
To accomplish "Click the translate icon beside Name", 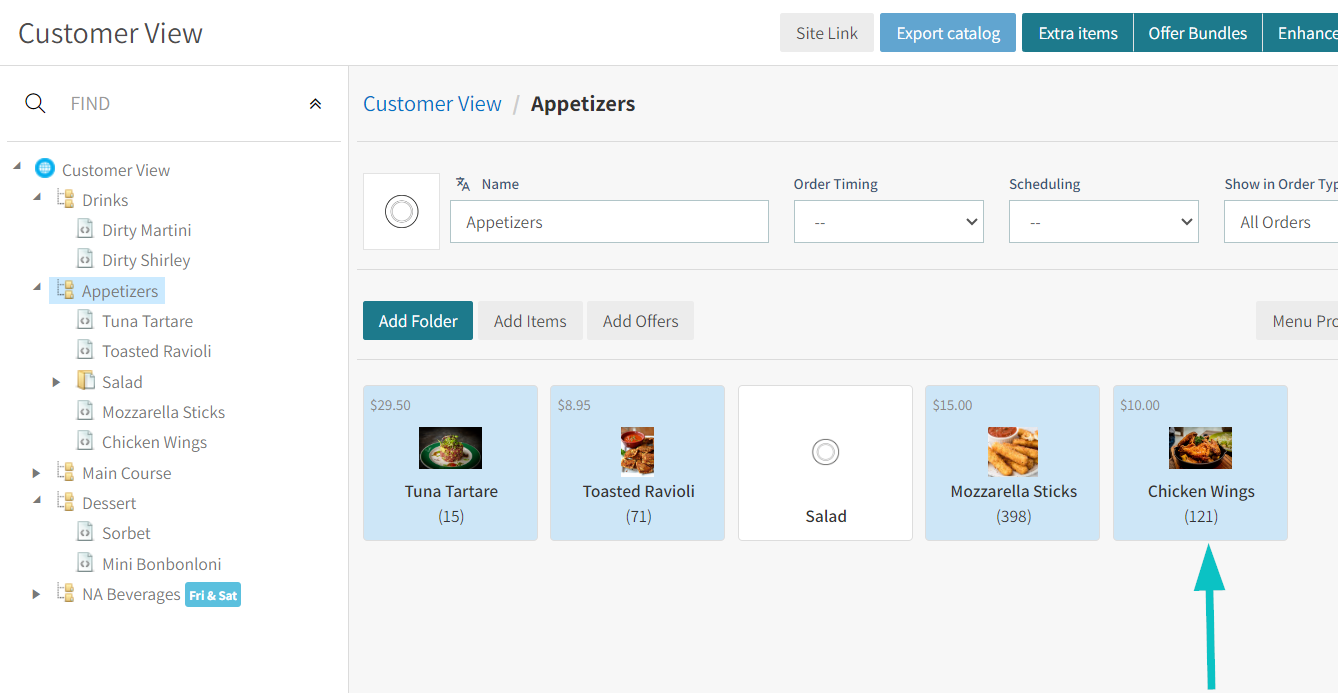I will coord(463,184).
